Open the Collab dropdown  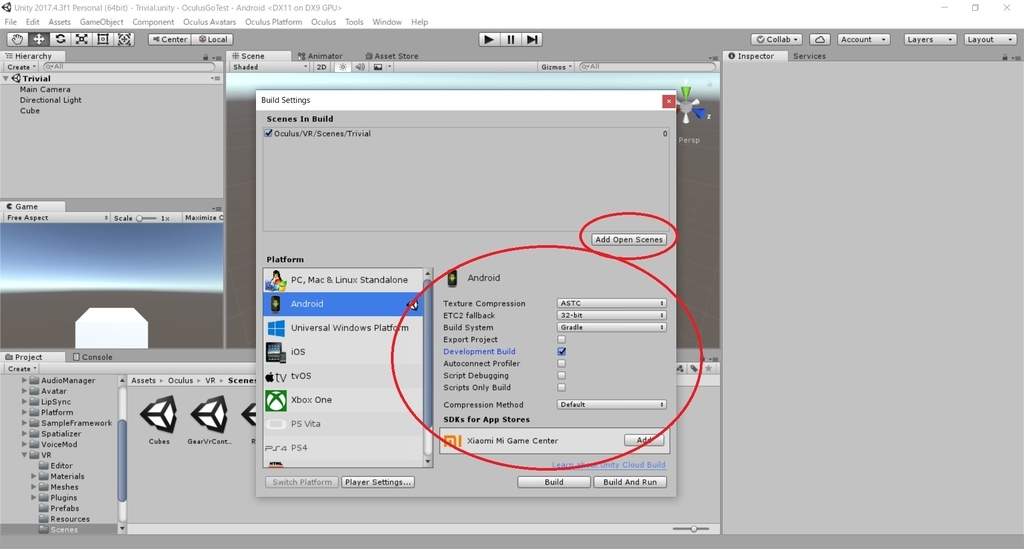click(x=777, y=39)
